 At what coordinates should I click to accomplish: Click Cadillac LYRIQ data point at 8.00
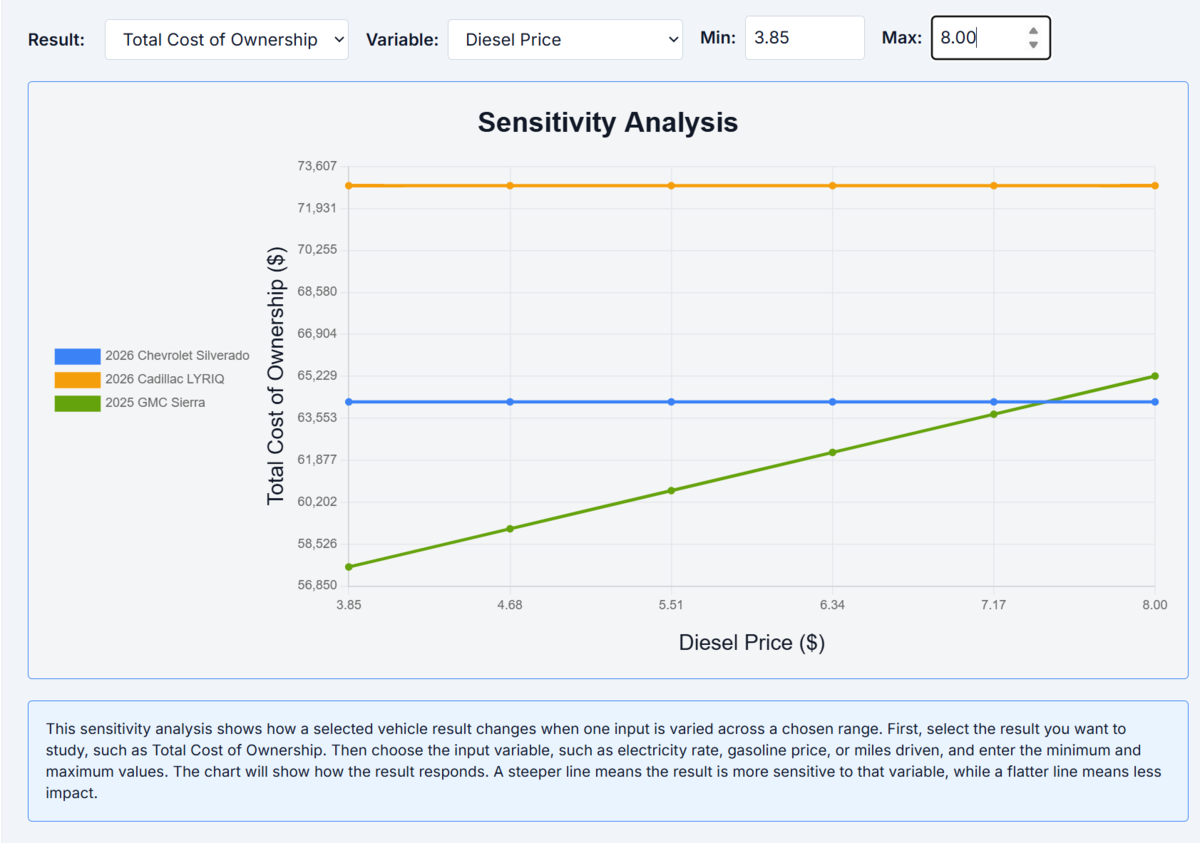1155,186
